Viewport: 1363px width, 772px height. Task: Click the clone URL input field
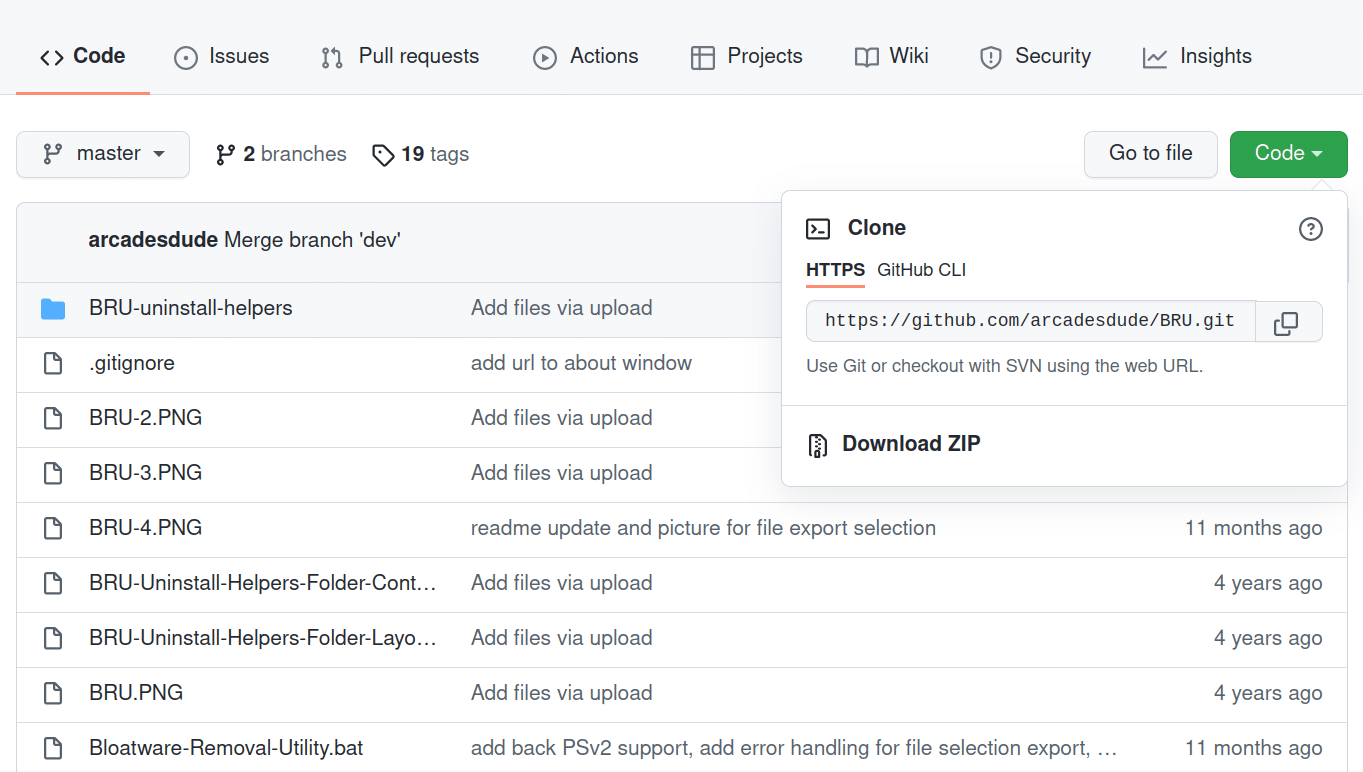pos(1030,321)
